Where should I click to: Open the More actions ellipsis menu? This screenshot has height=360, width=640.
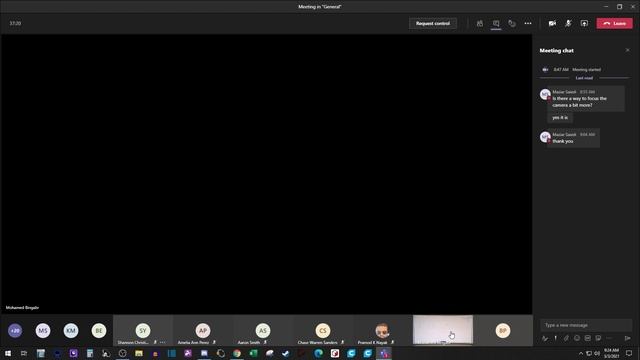[x=528, y=23]
